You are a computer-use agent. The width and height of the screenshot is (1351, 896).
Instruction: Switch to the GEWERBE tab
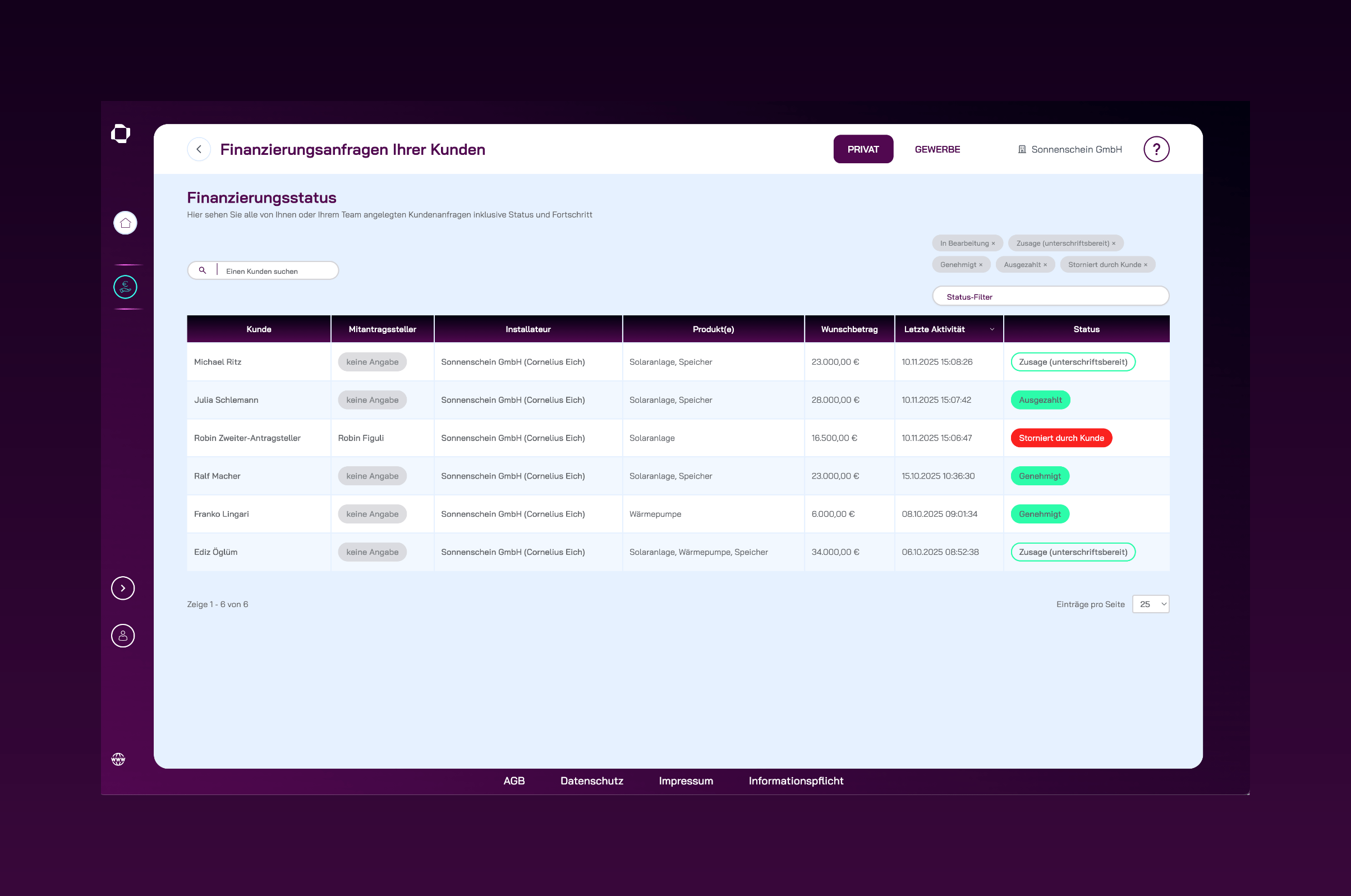937,149
